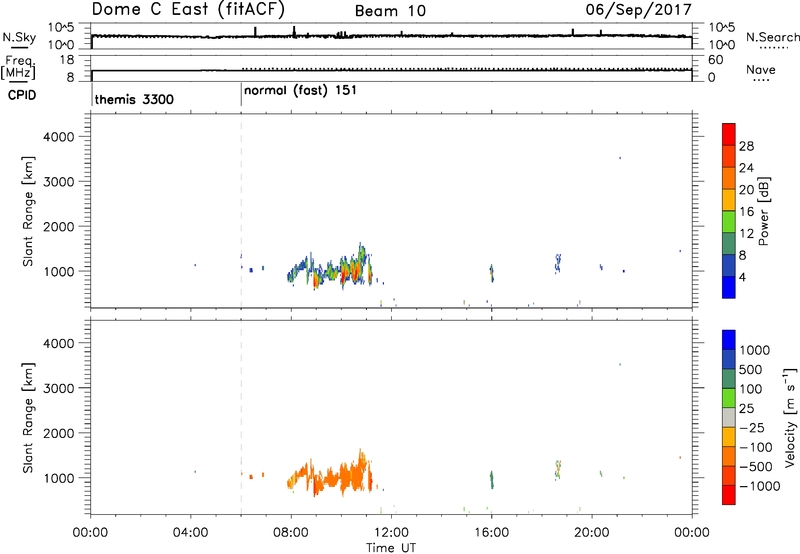Click the "60" tick of the Nave axis
This screenshot has width=800, height=554.
[715, 60]
